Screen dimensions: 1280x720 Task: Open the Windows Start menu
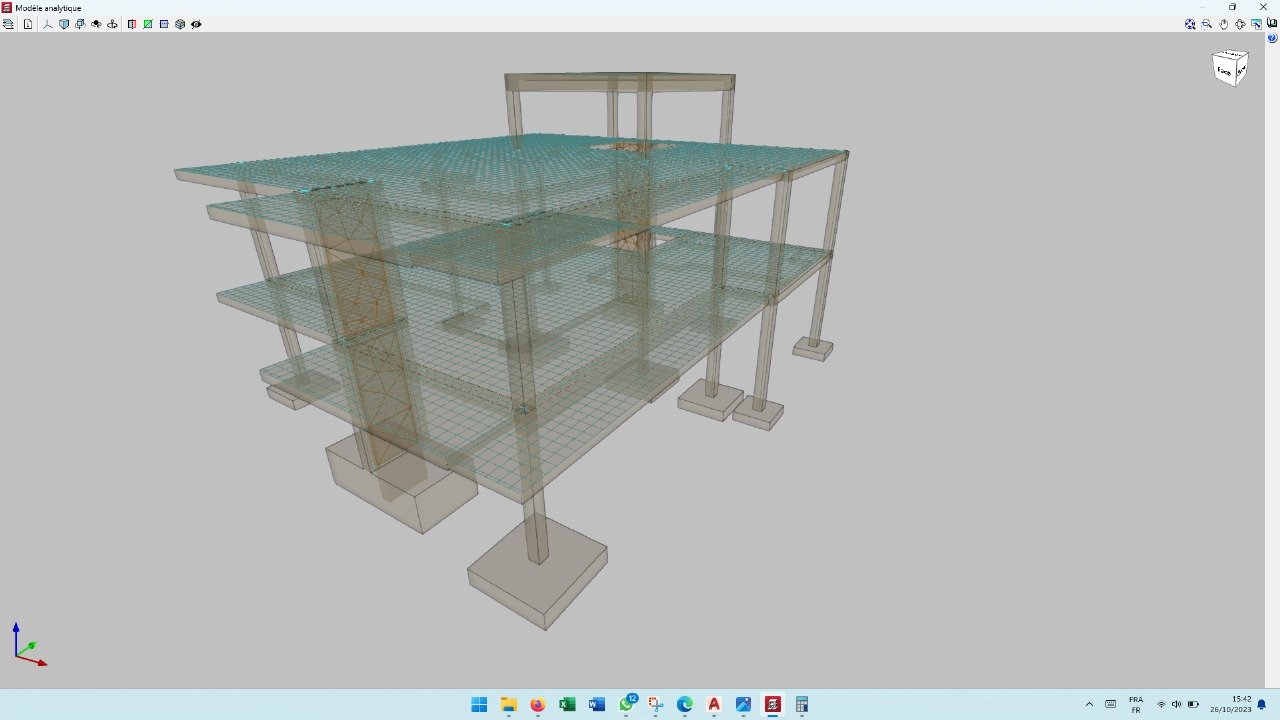pyautogui.click(x=479, y=704)
